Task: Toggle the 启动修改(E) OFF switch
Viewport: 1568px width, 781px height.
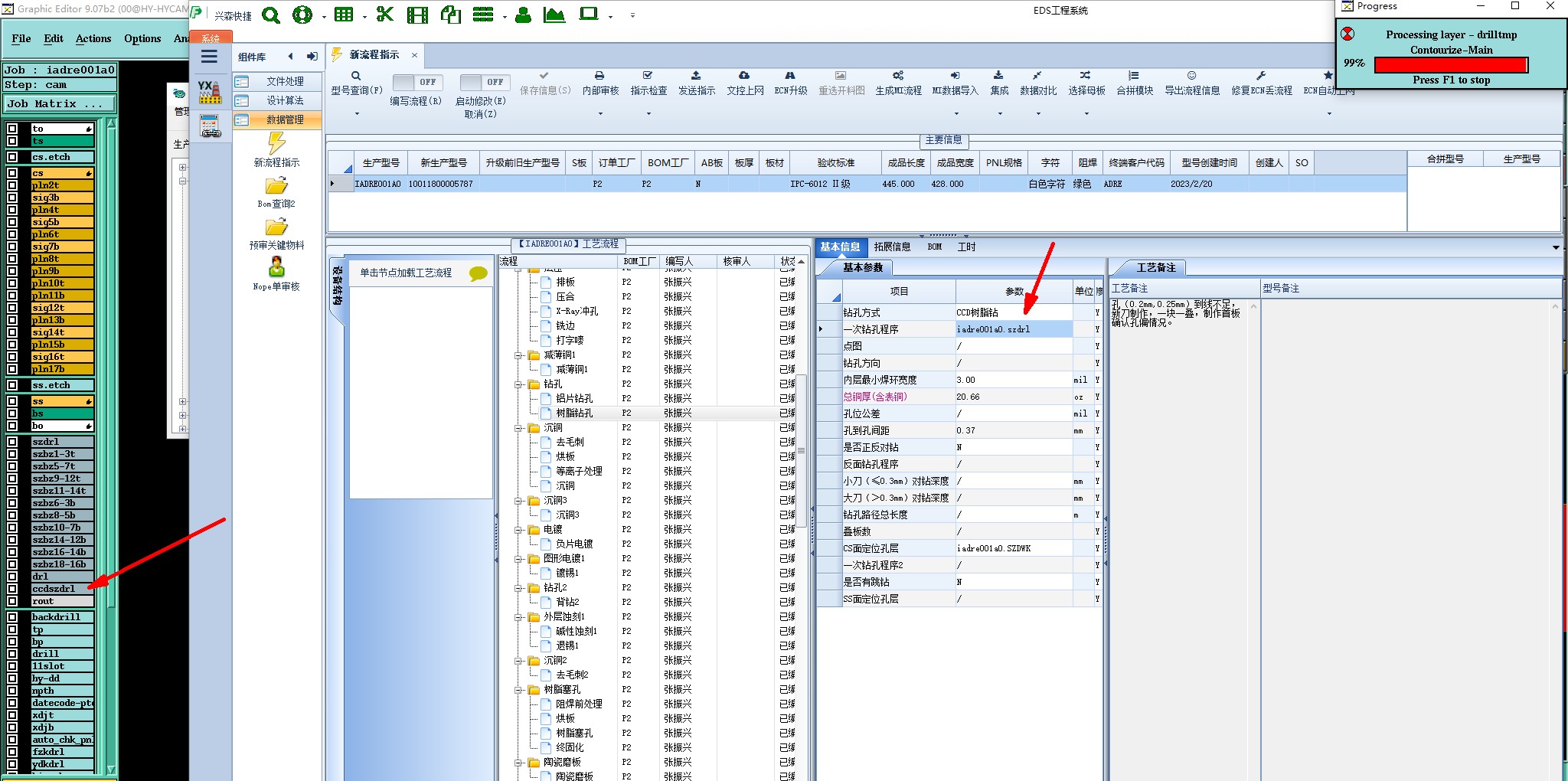Action: 485,82
